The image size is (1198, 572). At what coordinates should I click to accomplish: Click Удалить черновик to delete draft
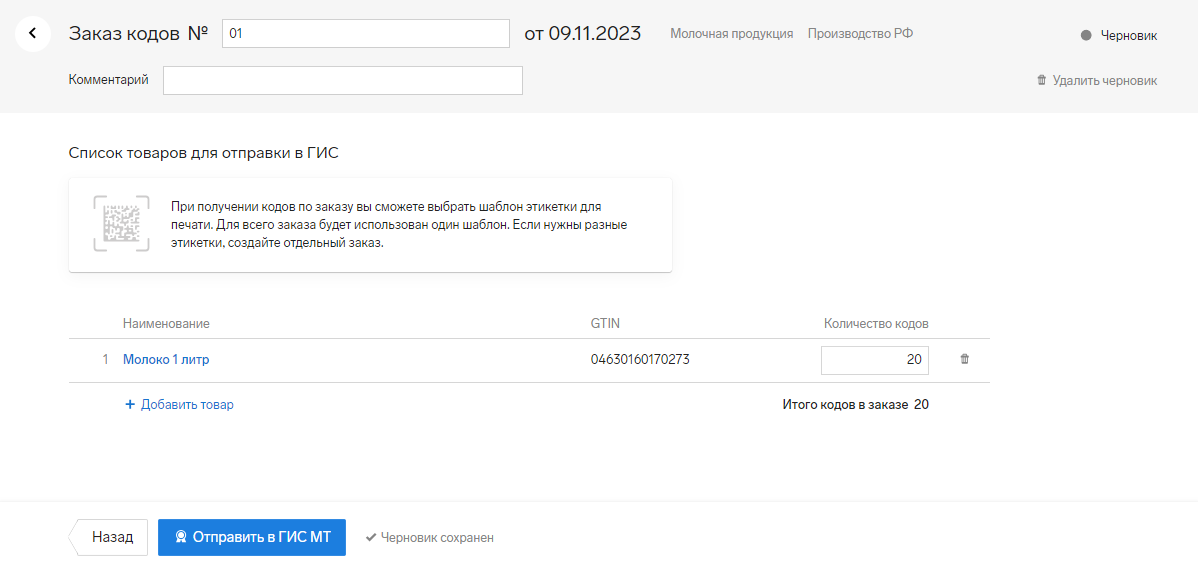point(1096,80)
